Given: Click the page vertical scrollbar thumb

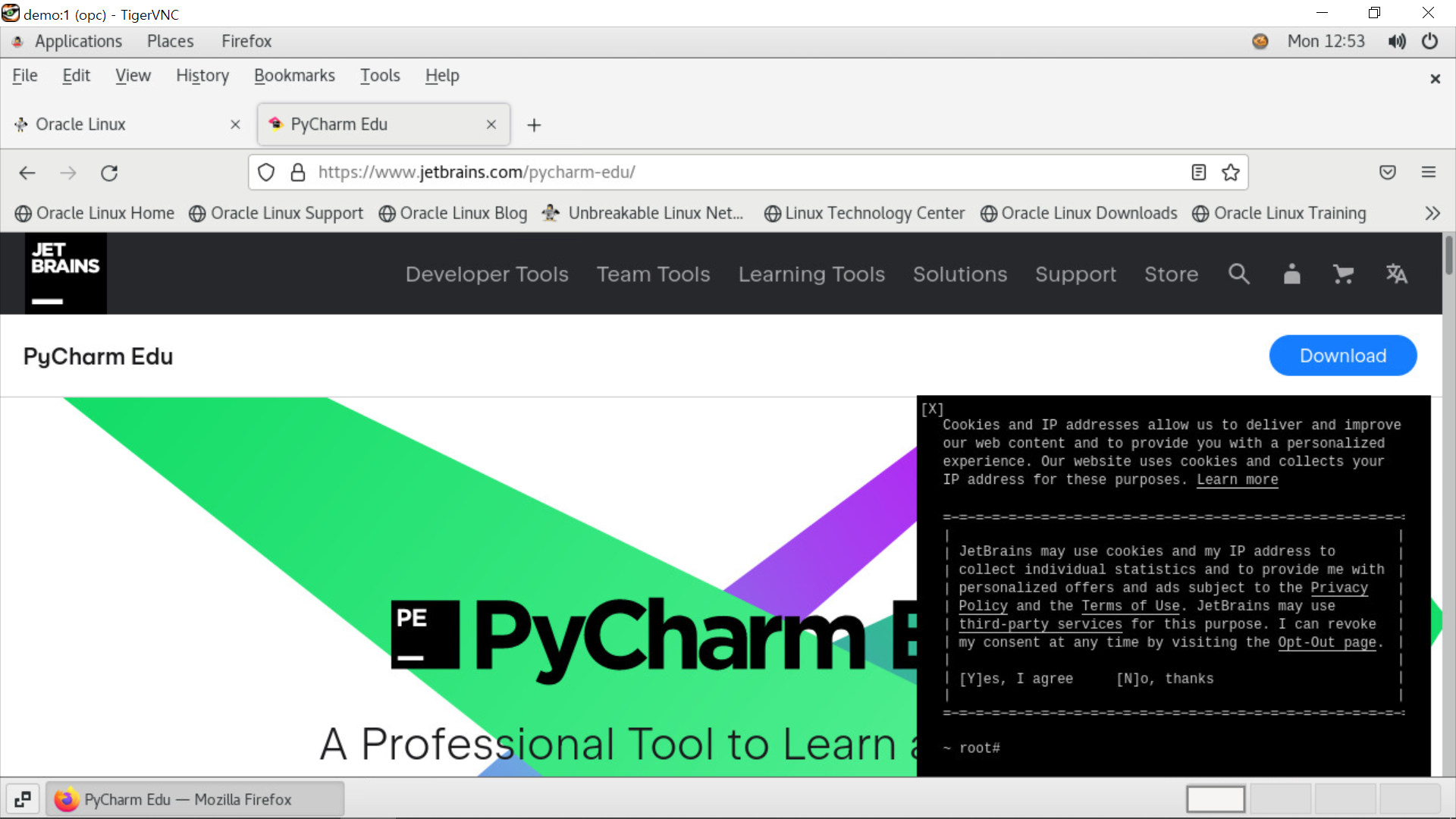Looking at the screenshot, I should click(x=1448, y=256).
